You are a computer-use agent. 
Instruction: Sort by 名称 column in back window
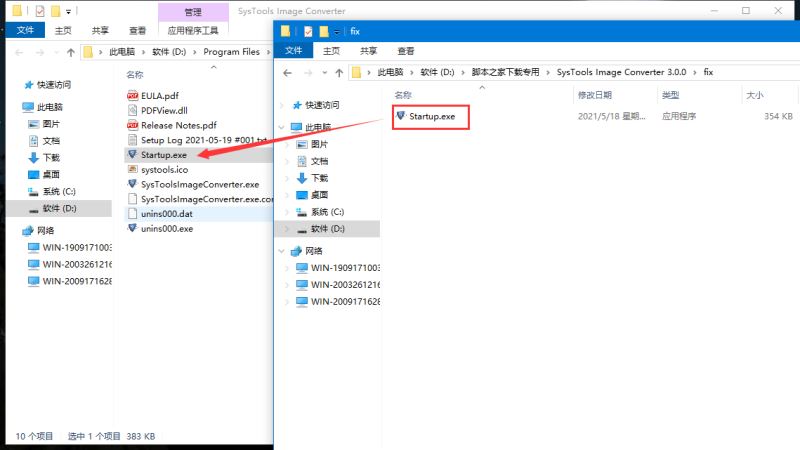pos(135,74)
